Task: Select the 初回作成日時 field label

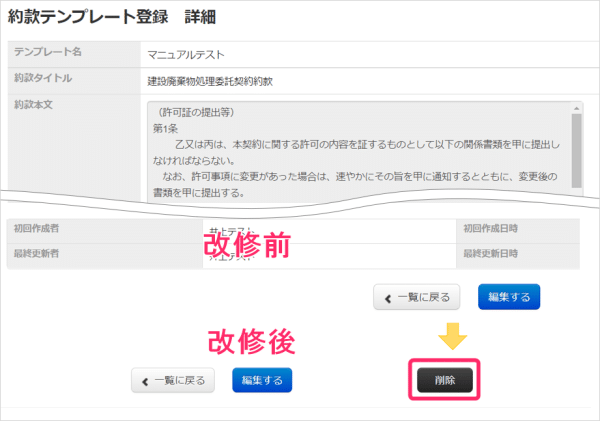Action: (x=490, y=229)
